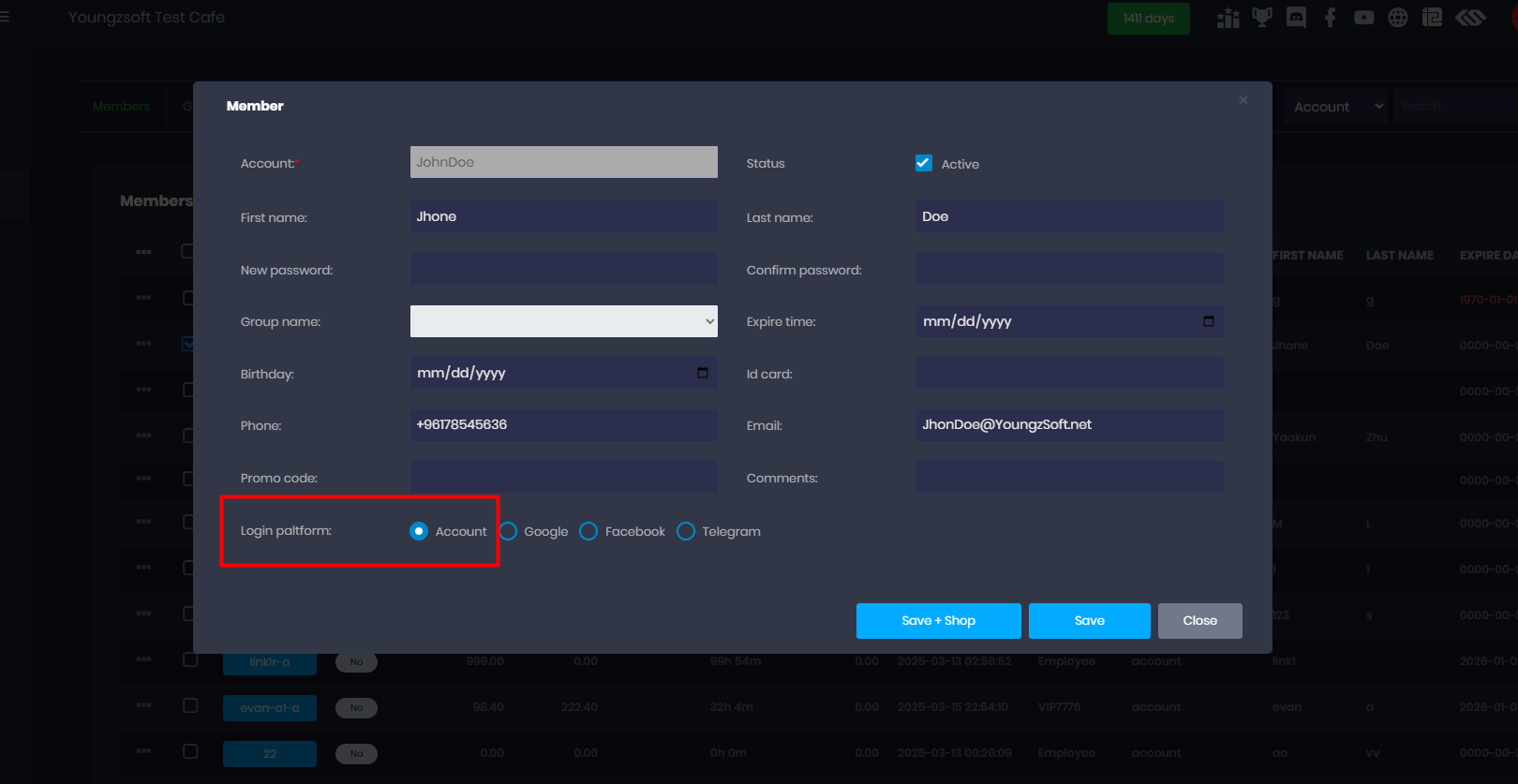1518x784 pixels.
Task: Click the globe website icon
Action: pyautogui.click(x=1397, y=18)
